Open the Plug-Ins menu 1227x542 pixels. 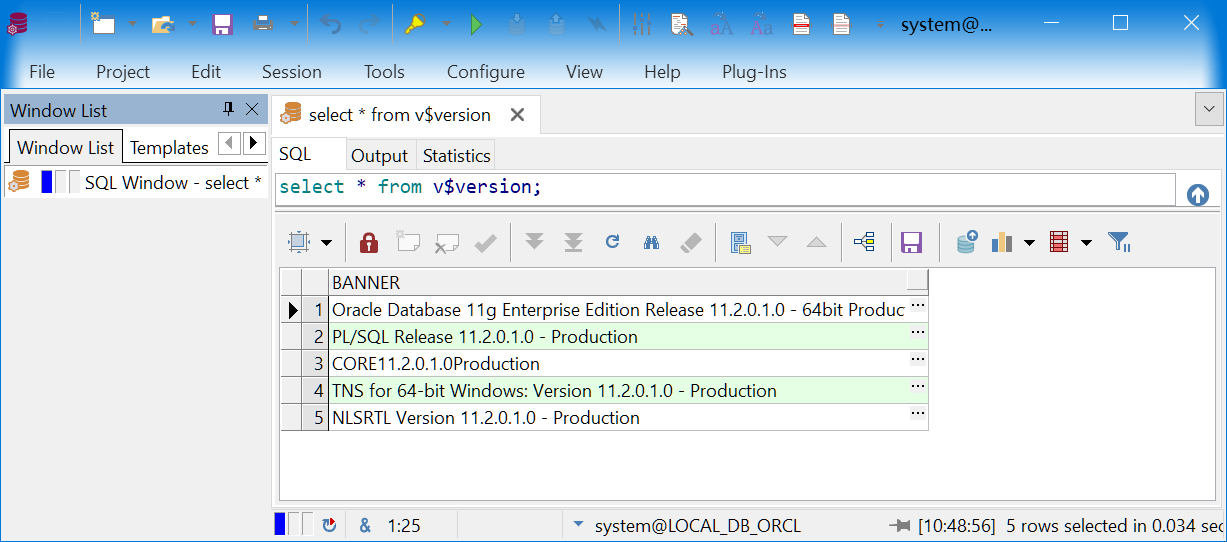754,72
